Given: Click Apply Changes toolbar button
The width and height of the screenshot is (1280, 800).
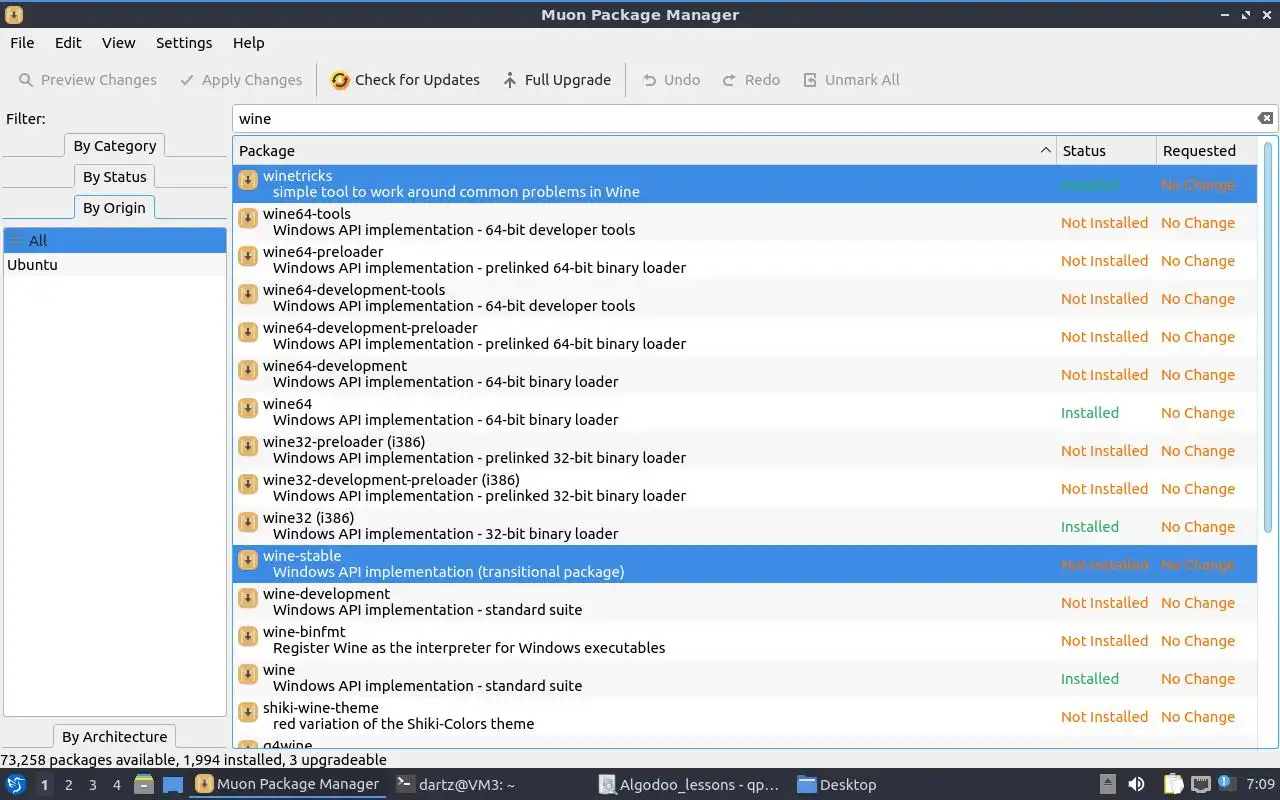Looking at the screenshot, I should (x=240, y=80).
